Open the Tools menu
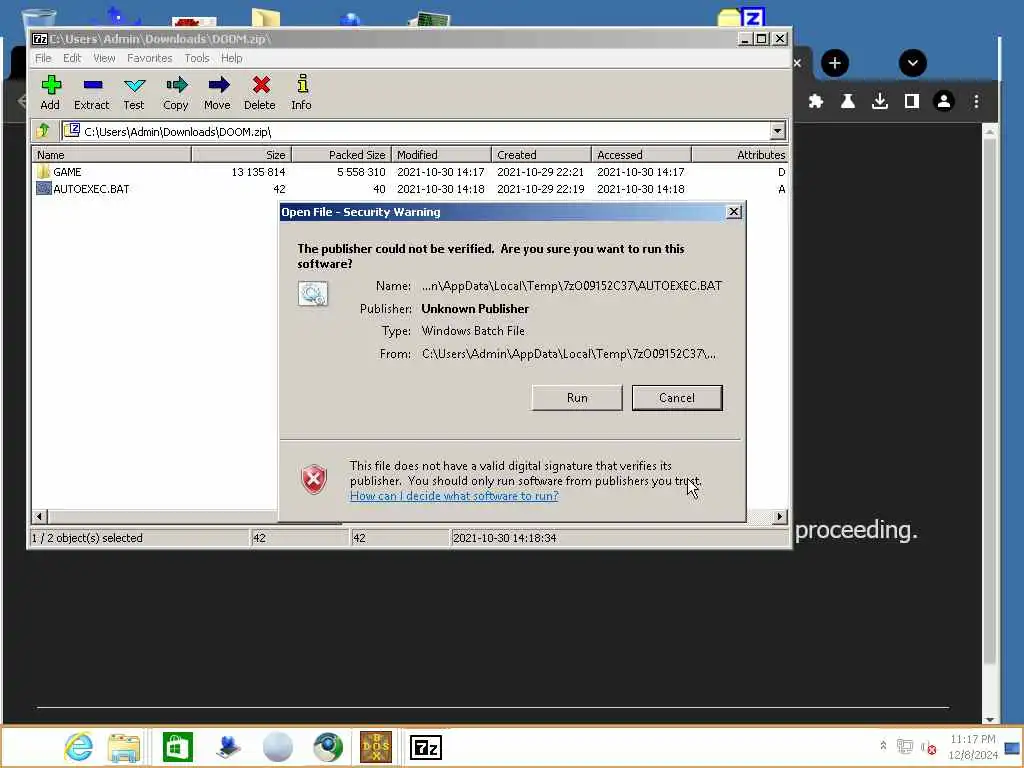This screenshot has width=1024, height=768. [197, 58]
